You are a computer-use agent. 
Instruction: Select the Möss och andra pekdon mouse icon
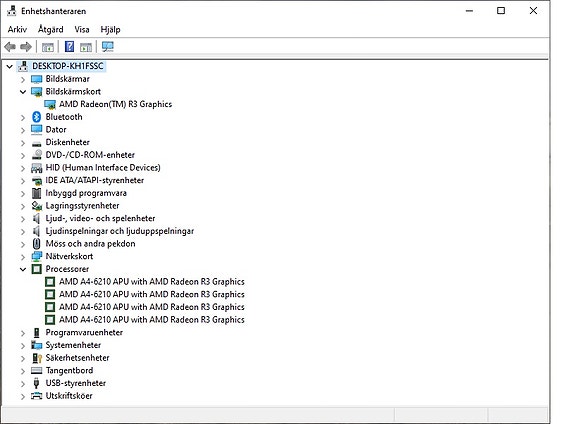[36, 244]
